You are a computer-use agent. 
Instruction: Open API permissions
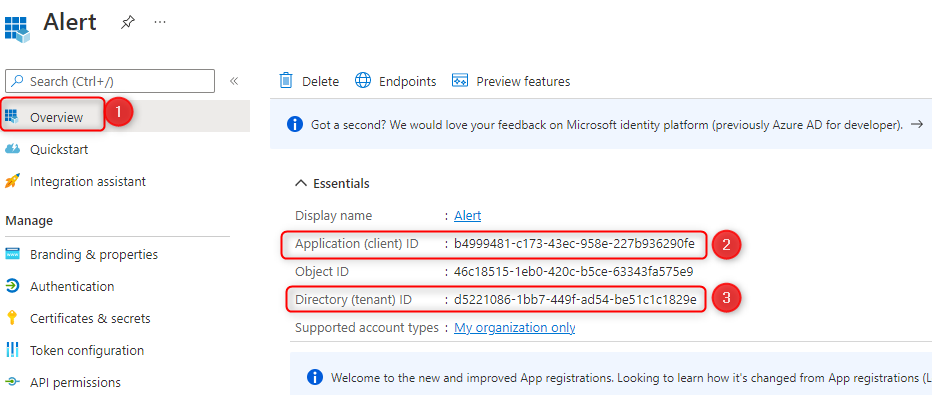75,382
